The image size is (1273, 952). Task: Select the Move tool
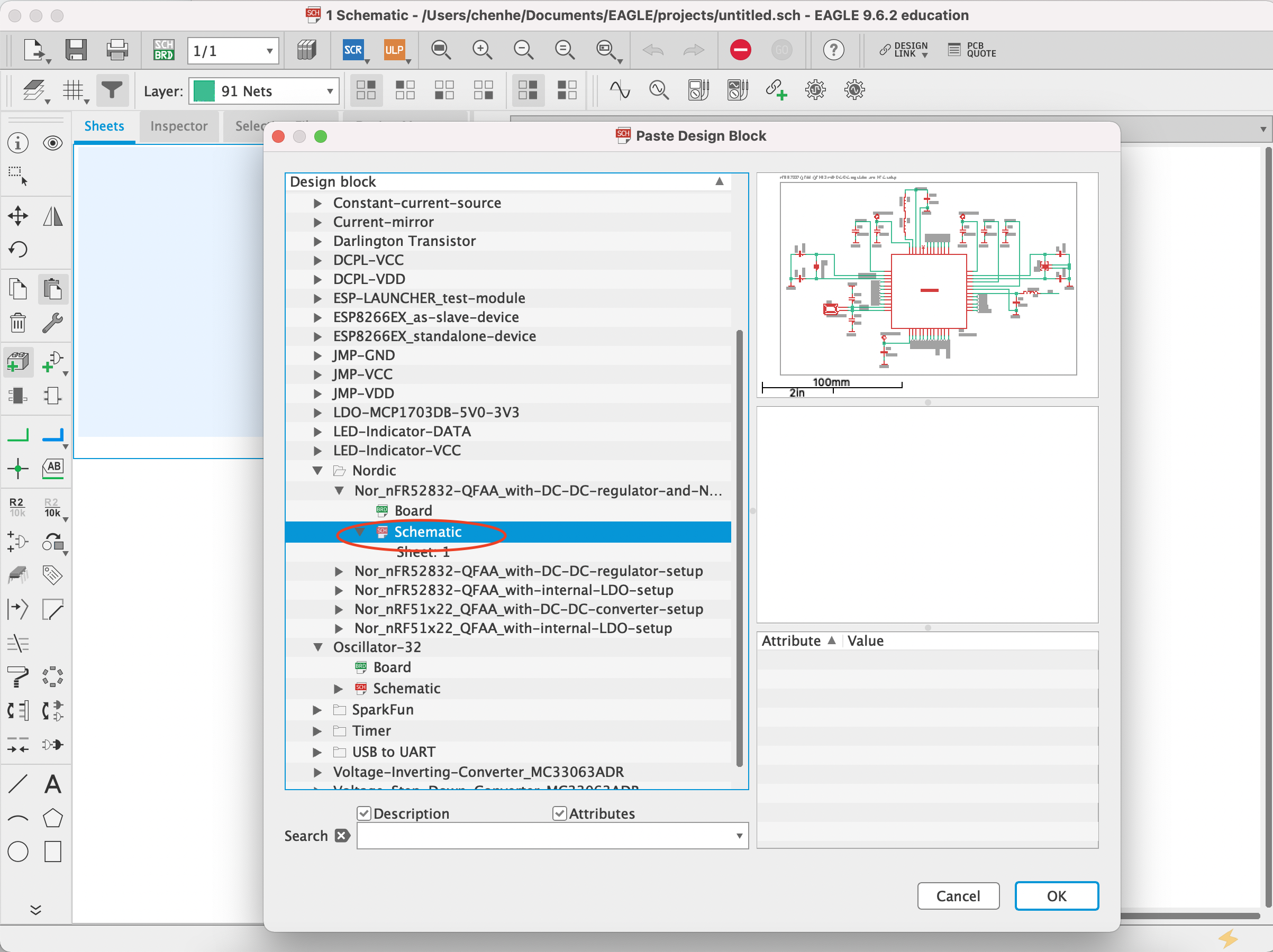(17, 216)
